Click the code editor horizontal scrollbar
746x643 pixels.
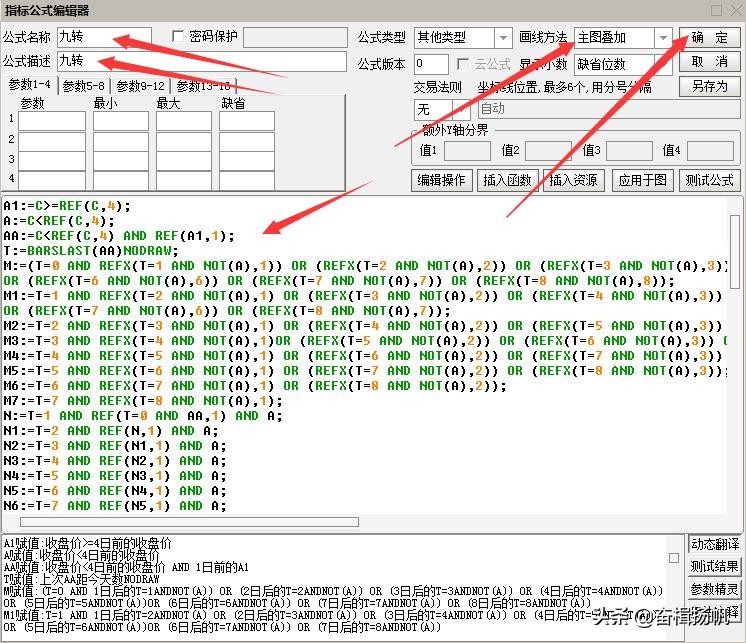(189, 522)
